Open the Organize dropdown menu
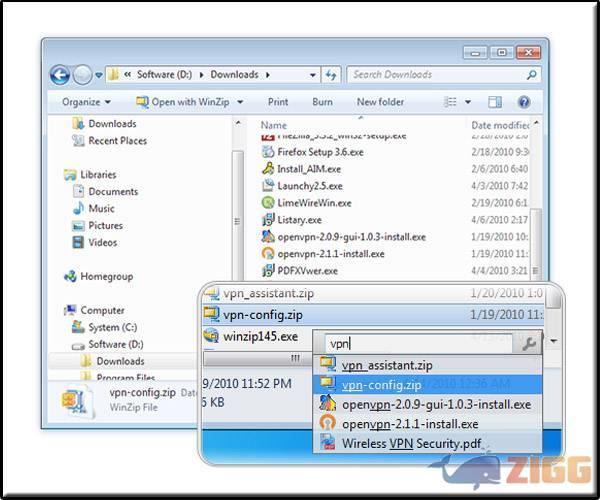 tap(86, 102)
